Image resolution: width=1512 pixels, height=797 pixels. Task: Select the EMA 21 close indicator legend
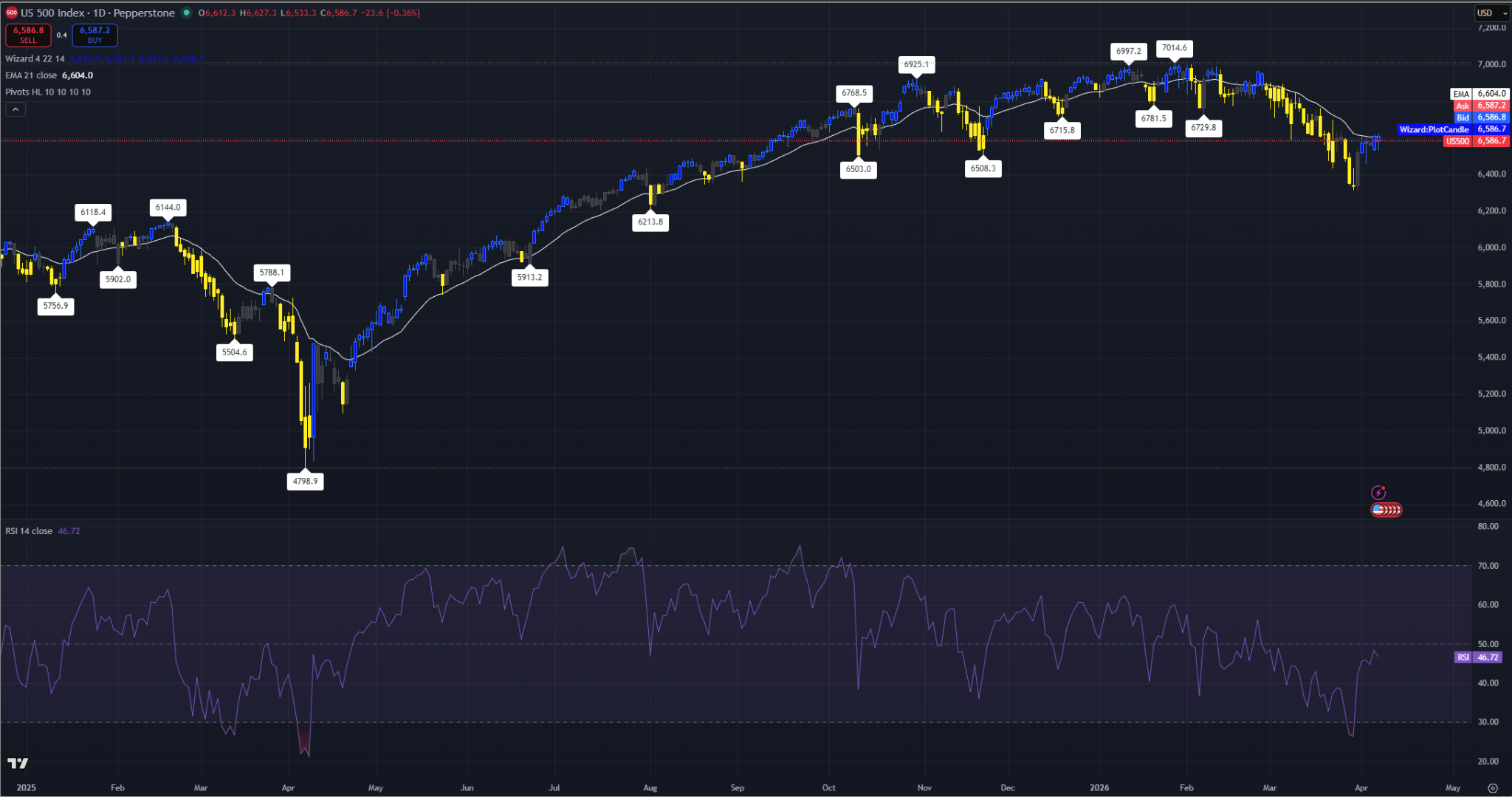coord(31,75)
